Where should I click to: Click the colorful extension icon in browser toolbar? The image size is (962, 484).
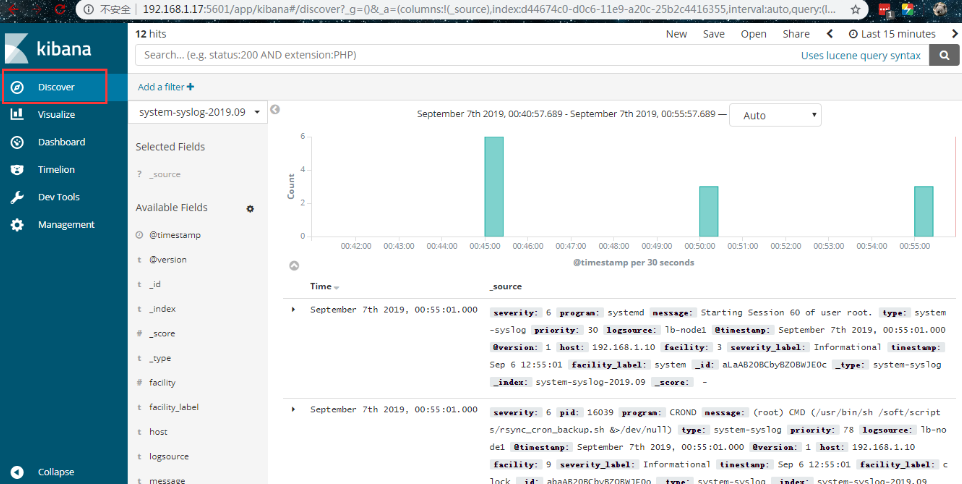coord(908,9)
